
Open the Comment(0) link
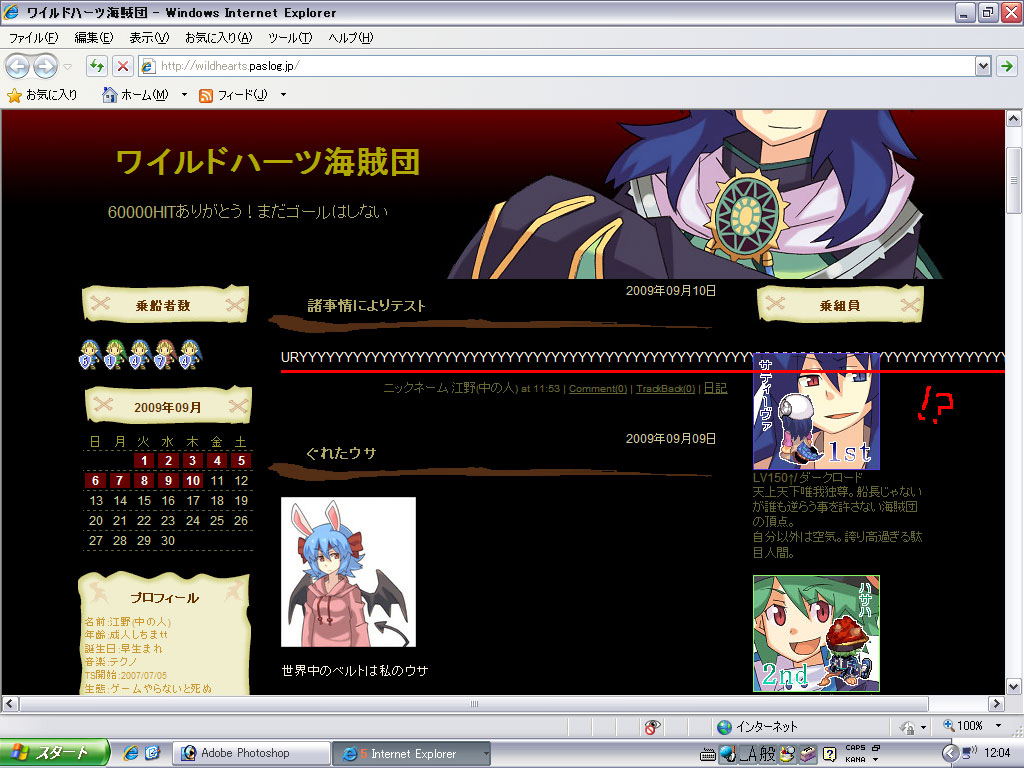tap(598, 389)
